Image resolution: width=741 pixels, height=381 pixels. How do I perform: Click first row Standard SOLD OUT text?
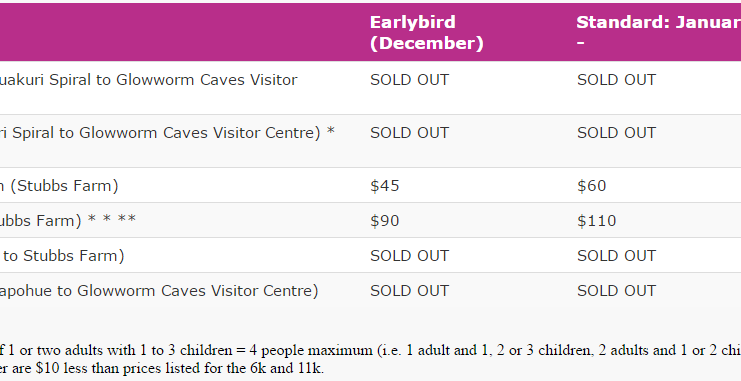[x=616, y=80]
